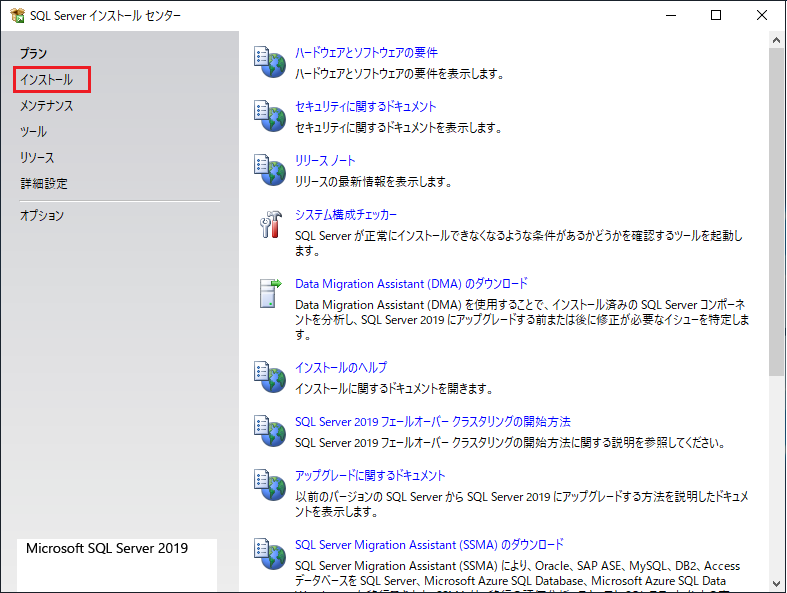Viewport: 787px width, 593px height.
Task: Click SQL Server Migration Assistant (SSMA) のダウンロード link
Action: point(429,545)
